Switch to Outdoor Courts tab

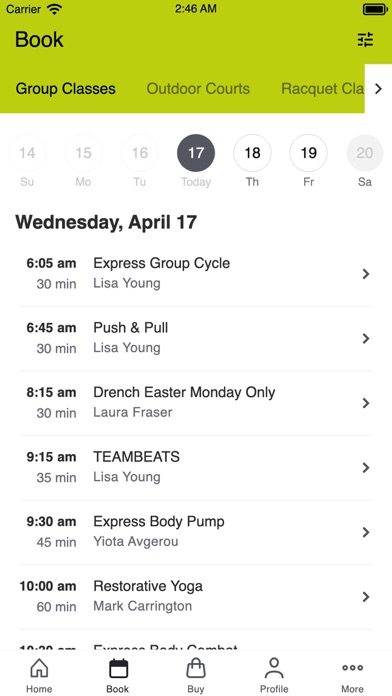coord(198,89)
